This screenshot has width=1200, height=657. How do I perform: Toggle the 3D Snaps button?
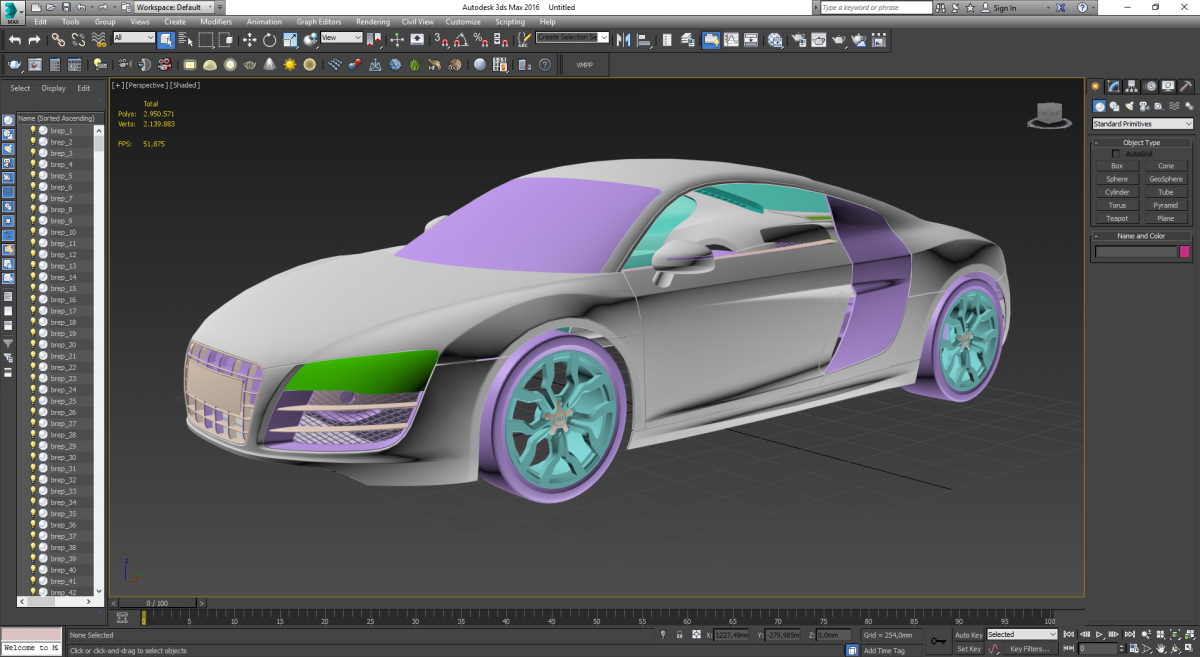point(441,40)
